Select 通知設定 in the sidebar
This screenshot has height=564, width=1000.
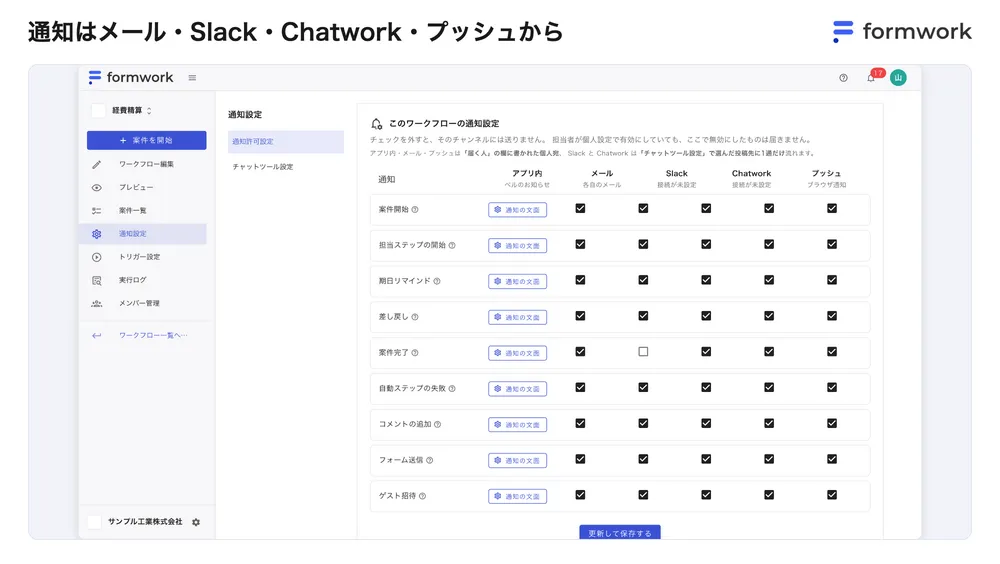click(x=143, y=234)
